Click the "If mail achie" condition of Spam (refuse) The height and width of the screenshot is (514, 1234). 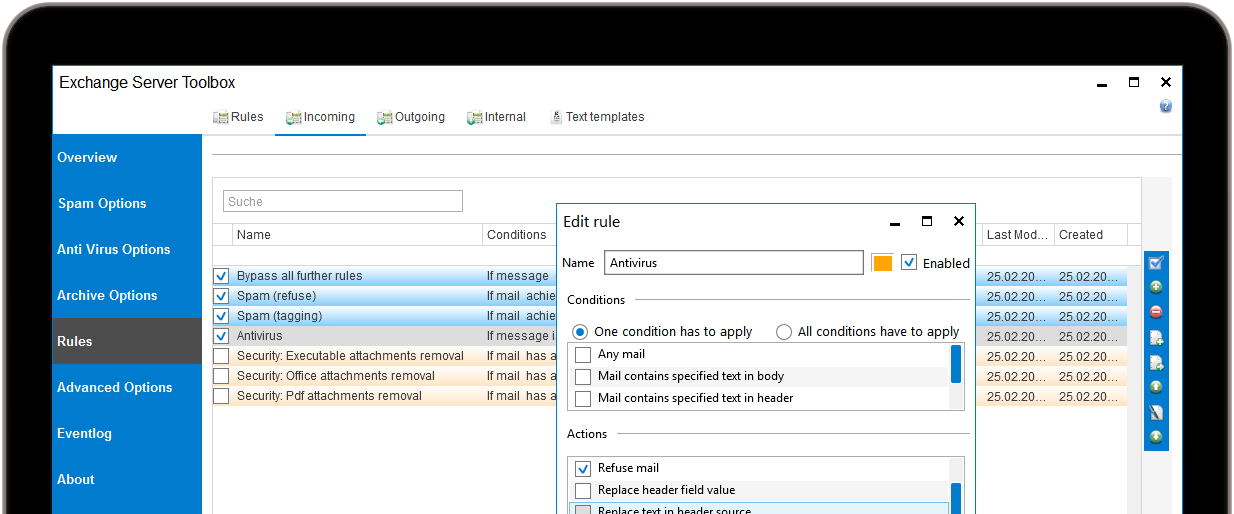tap(521, 296)
